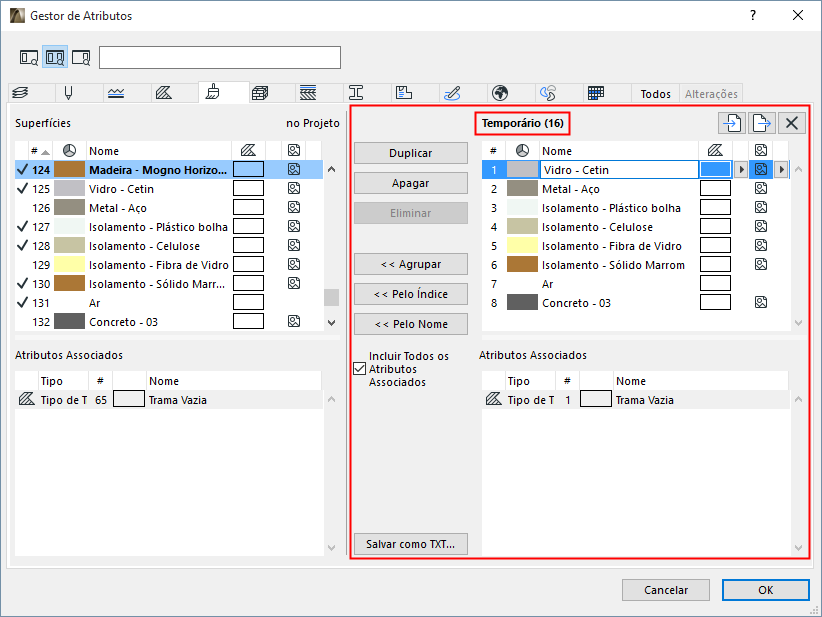Click the Cancelar button

click(666, 590)
